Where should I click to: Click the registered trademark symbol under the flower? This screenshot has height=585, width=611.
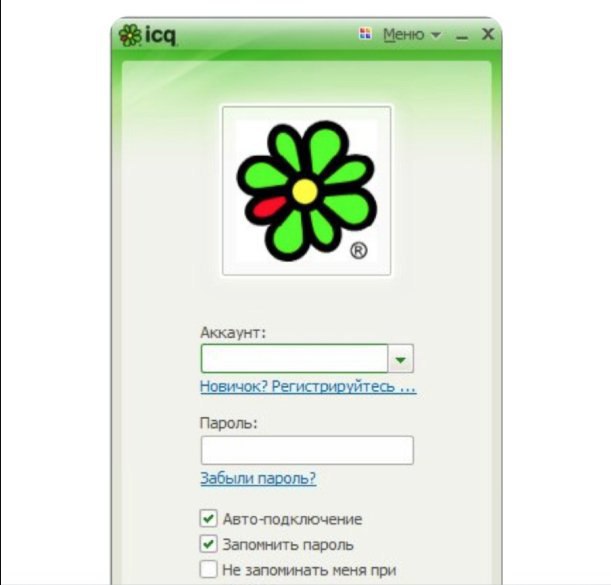coord(358,251)
